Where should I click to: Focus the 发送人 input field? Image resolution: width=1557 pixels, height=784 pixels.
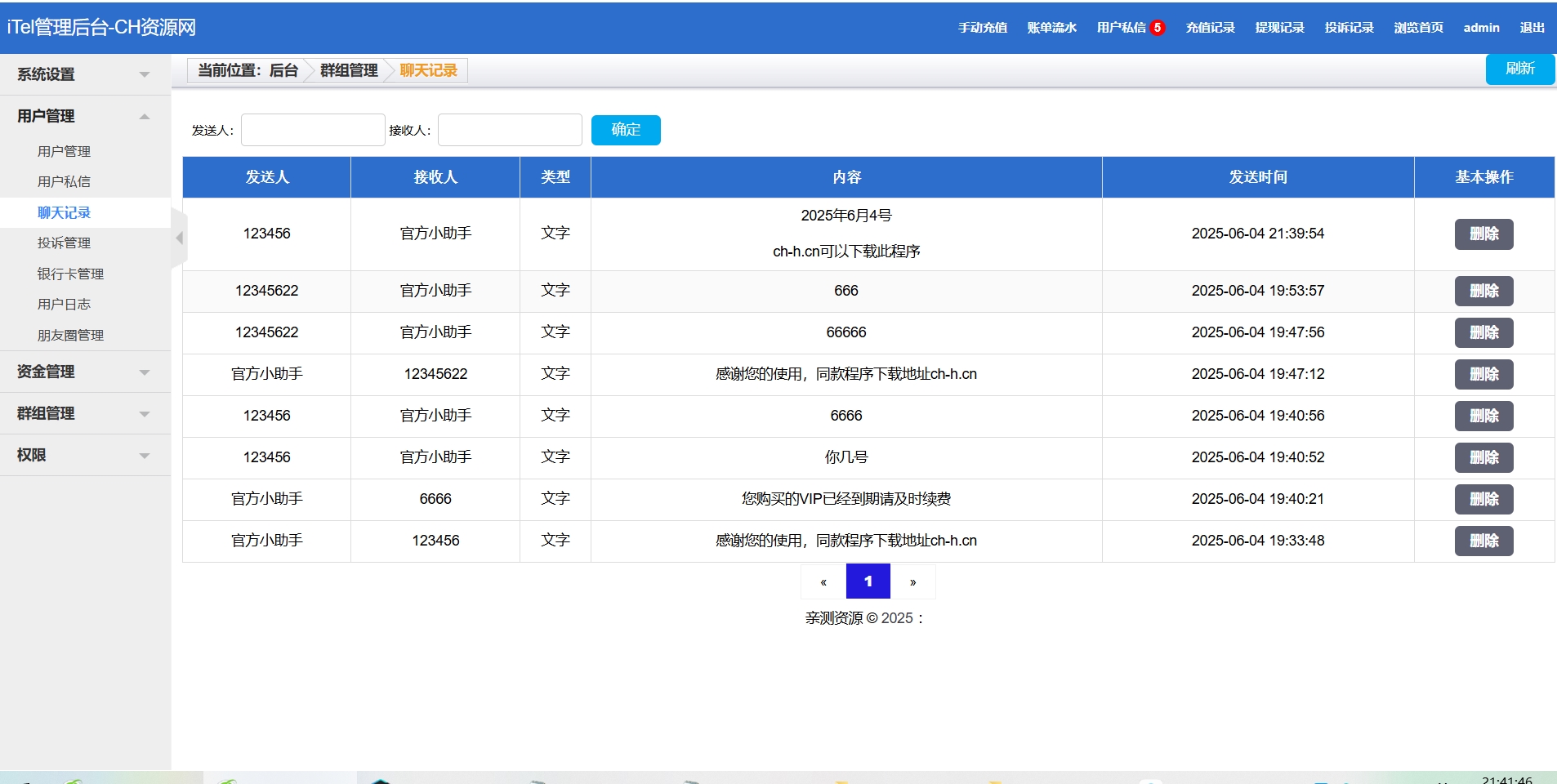[x=313, y=130]
